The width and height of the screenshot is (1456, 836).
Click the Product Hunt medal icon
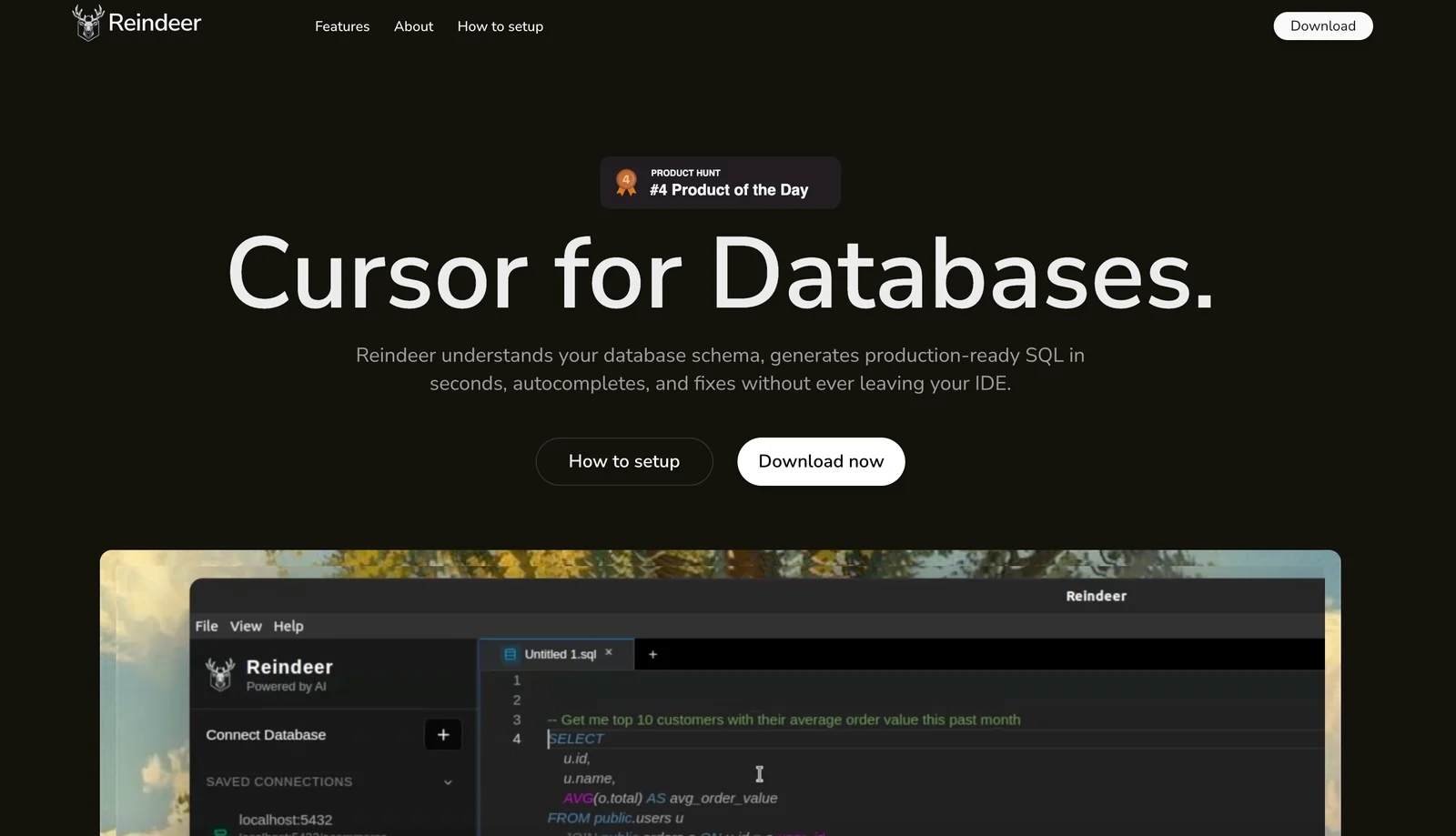click(x=626, y=182)
